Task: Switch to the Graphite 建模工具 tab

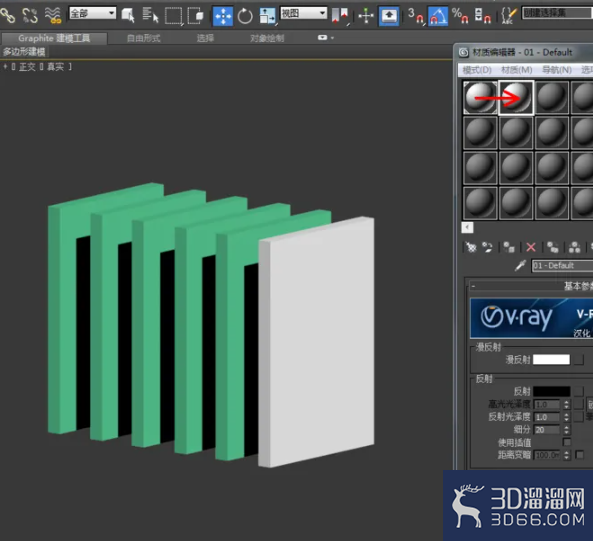Action: click(x=54, y=38)
